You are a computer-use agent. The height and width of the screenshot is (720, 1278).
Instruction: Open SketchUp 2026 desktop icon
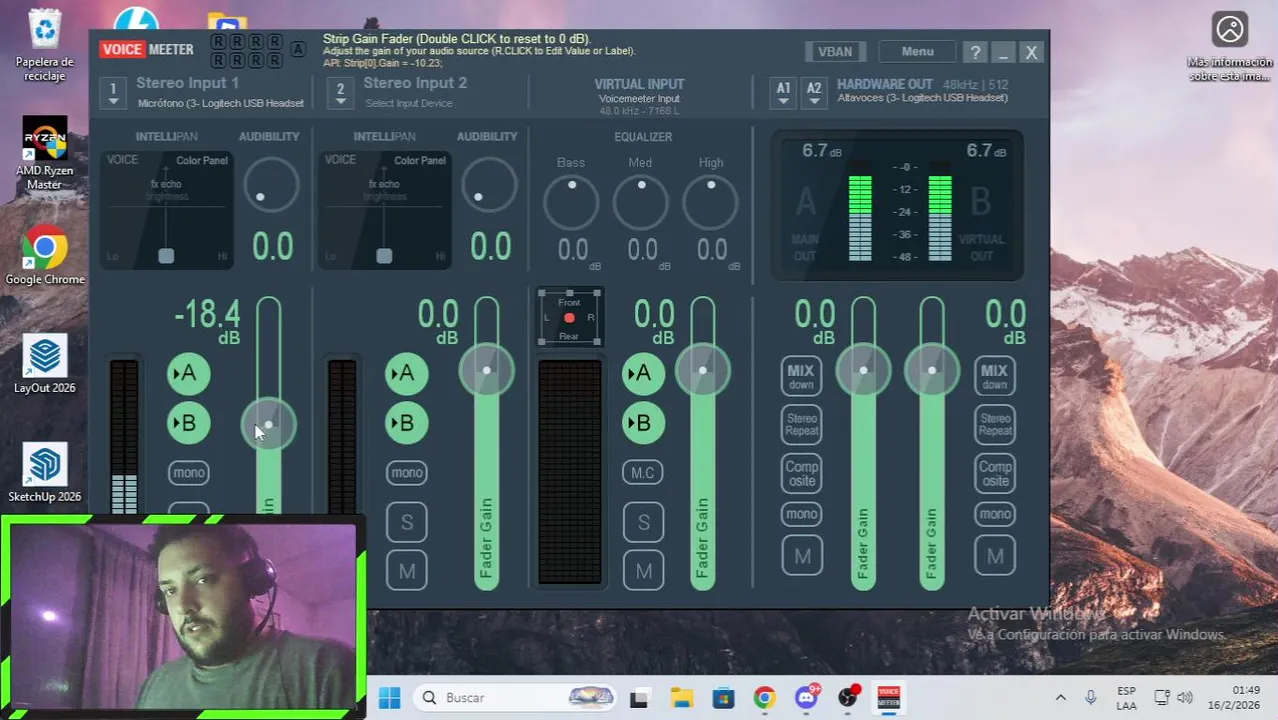point(45,473)
